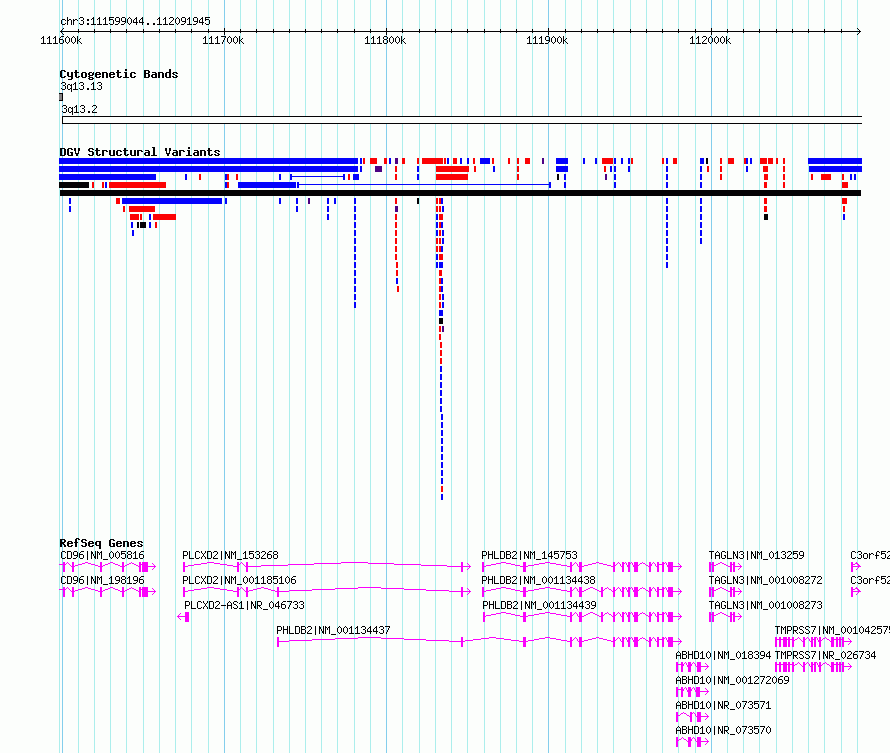890x753 pixels.
Task: Click the 111800k ruler tick label
Action: tap(385, 40)
